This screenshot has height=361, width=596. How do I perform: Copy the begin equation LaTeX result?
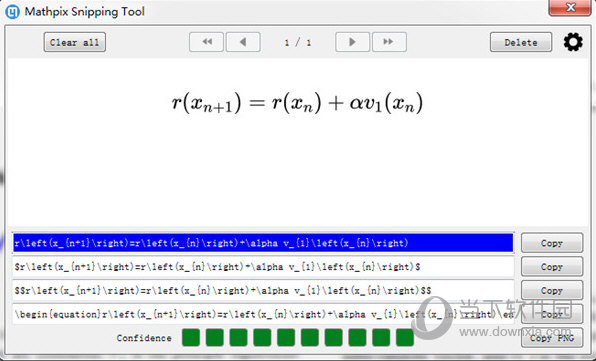552,314
